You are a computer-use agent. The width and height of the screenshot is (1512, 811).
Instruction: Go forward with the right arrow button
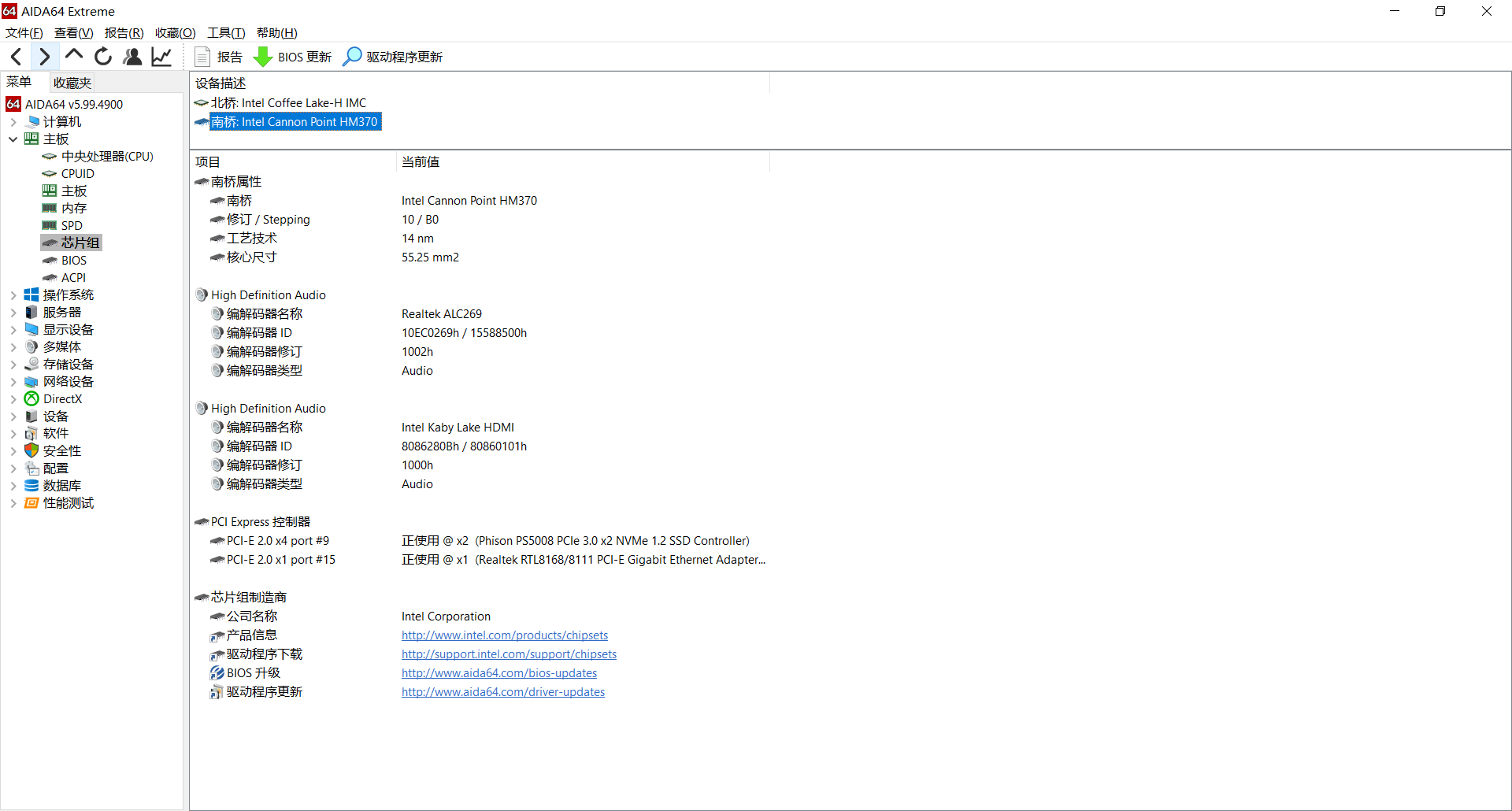click(x=44, y=57)
